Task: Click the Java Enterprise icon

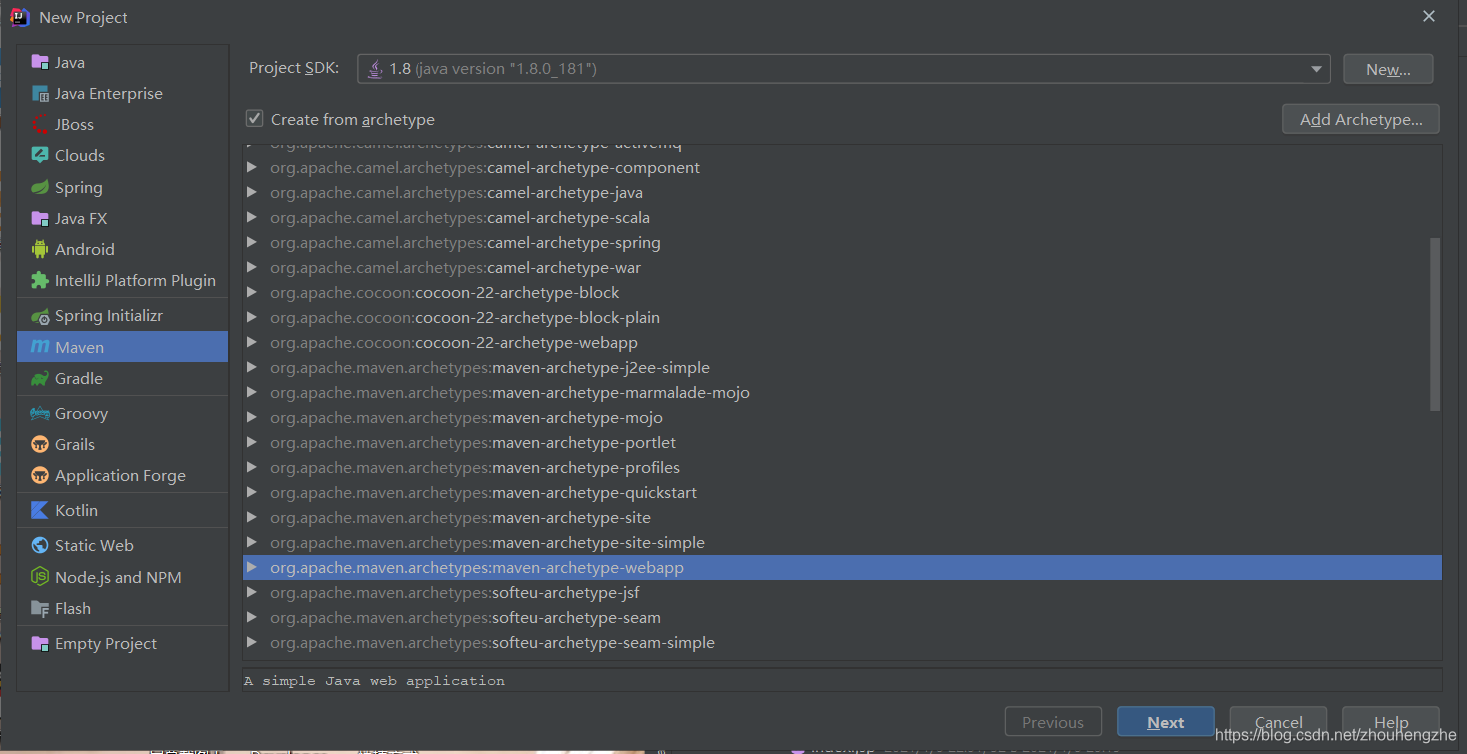Action: point(40,93)
